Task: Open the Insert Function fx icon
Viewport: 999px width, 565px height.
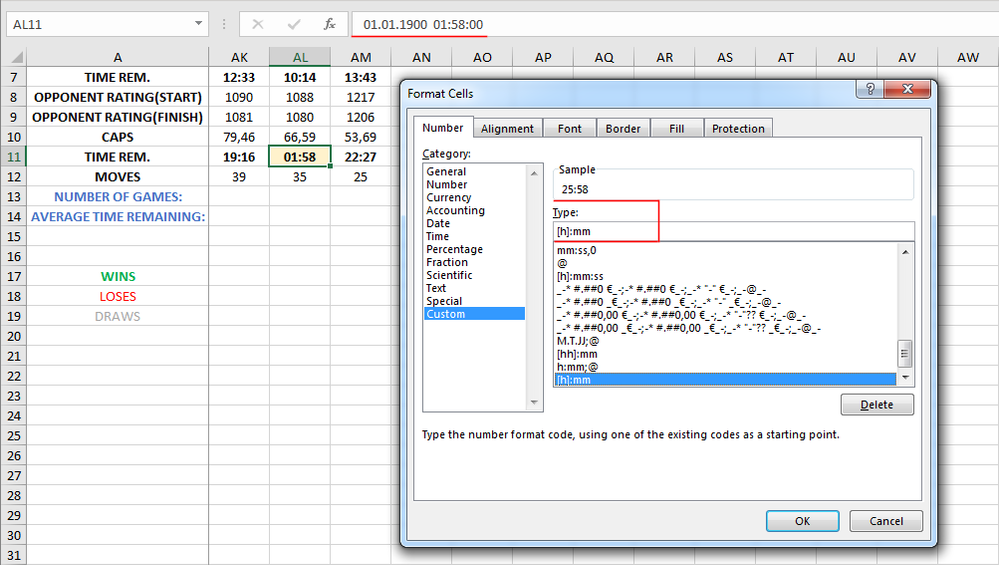Action: coord(329,24)
